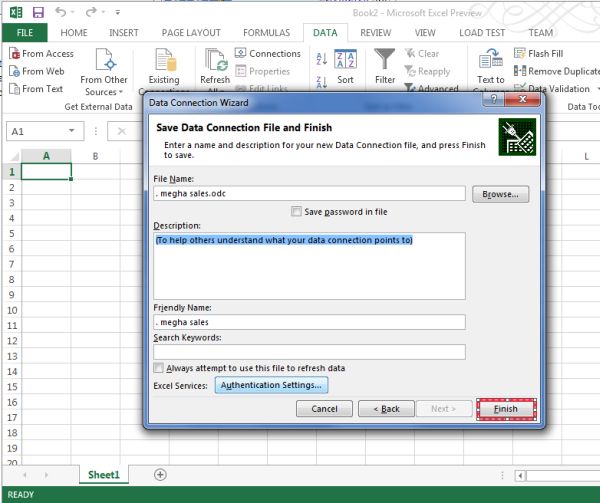
Task: Click the select-all corner of the sheet
Action: coord(13,156)
